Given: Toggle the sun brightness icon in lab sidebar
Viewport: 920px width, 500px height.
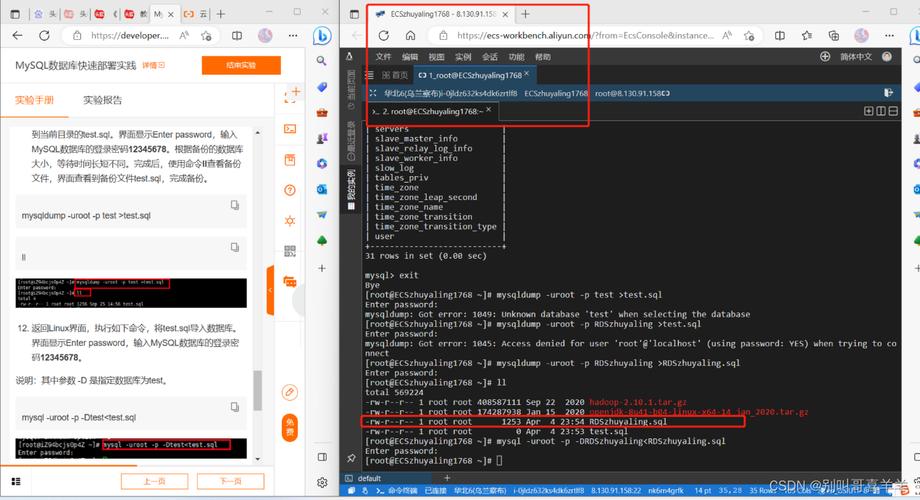Looking at the screenshot, I should tap(290, 221).
